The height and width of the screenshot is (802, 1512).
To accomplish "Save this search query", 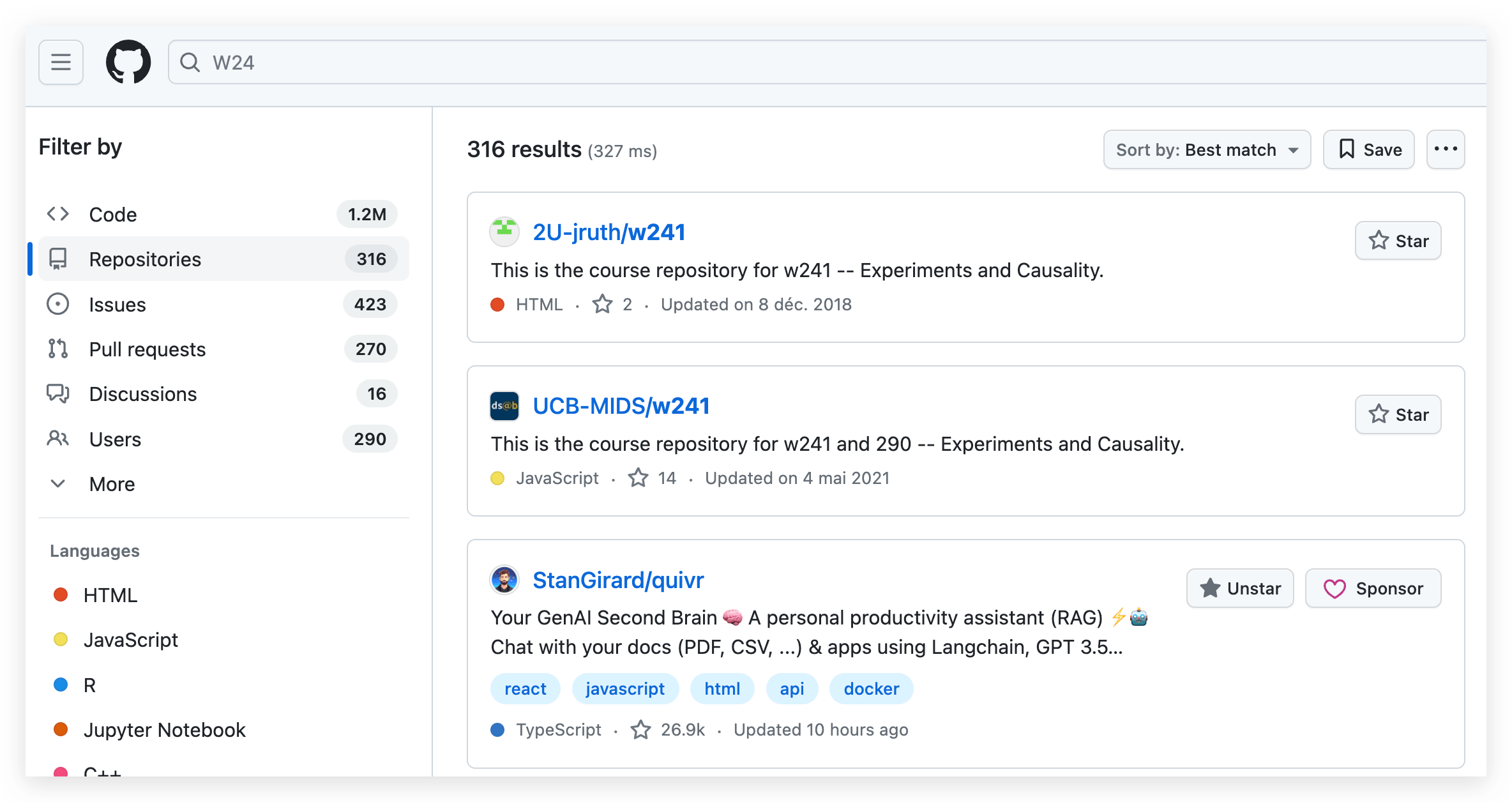I will coord(1368,149).
